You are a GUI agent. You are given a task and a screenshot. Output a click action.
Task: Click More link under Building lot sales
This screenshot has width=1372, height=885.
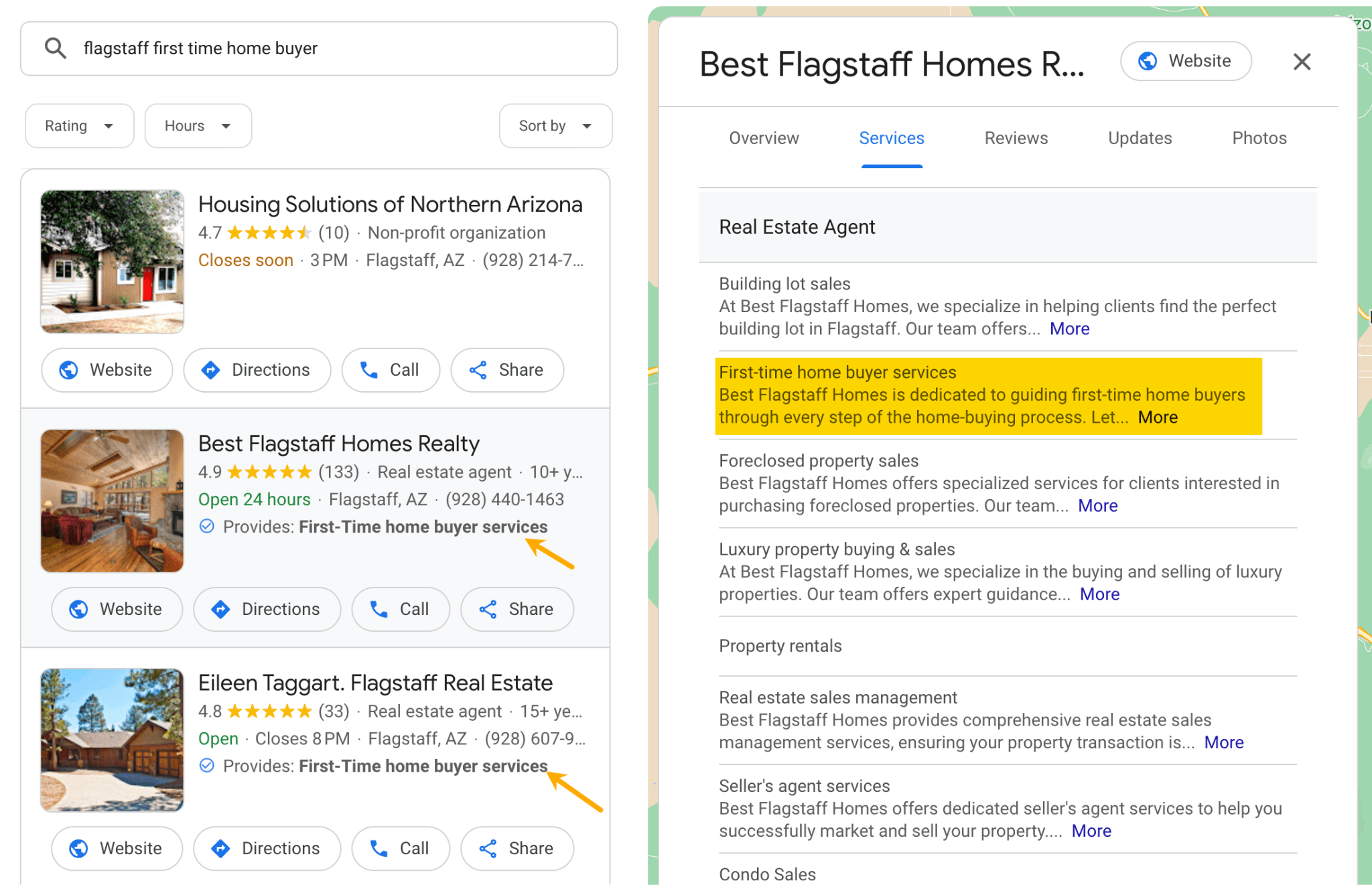click(1069, 329)
